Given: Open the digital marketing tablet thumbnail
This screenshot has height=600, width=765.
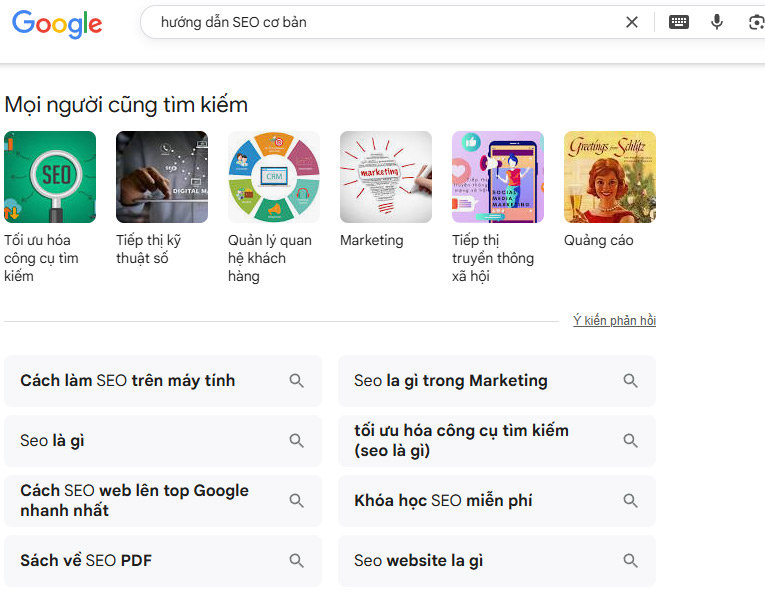Looking at the screenshot, I should point(162,177).
